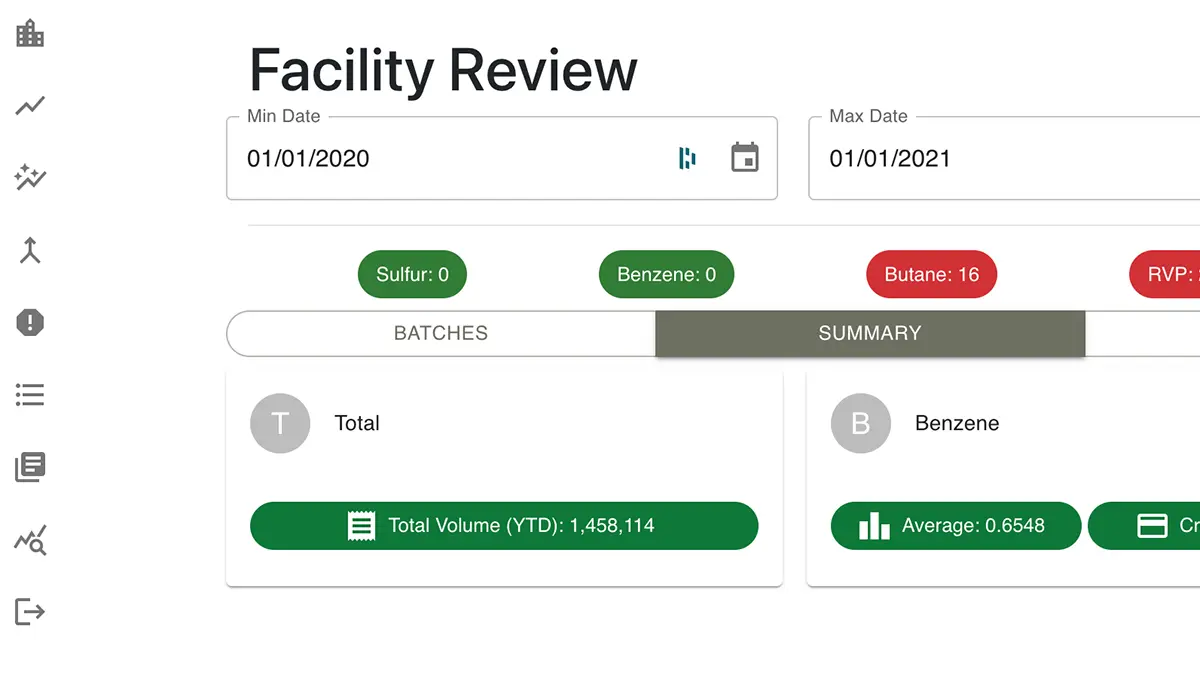Viewport: 1200px width, 675px height.
Task: Click the teal logo icon in Min Date field
Action: (687, 158)
